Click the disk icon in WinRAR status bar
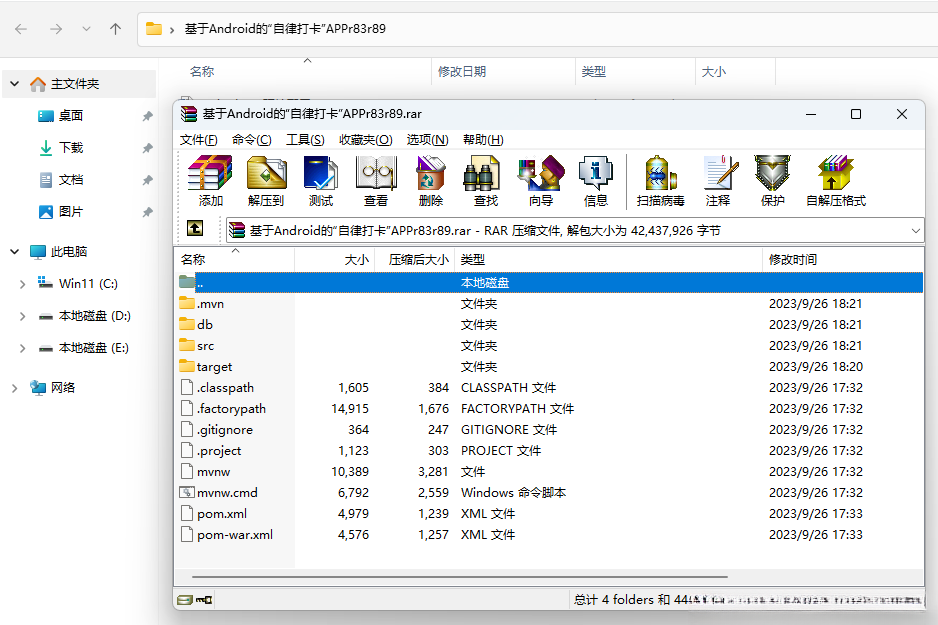 185,599
